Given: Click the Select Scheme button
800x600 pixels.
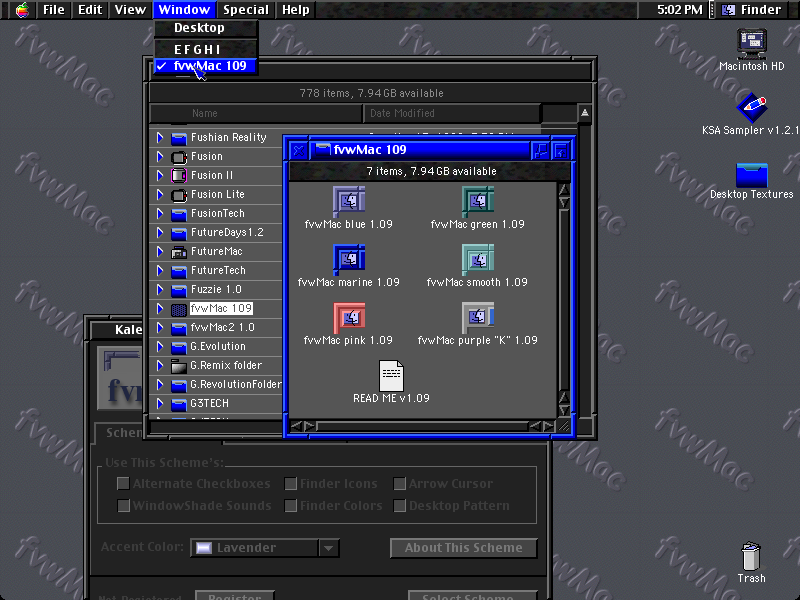Looking at the screenshot, I should click(472, 596).
